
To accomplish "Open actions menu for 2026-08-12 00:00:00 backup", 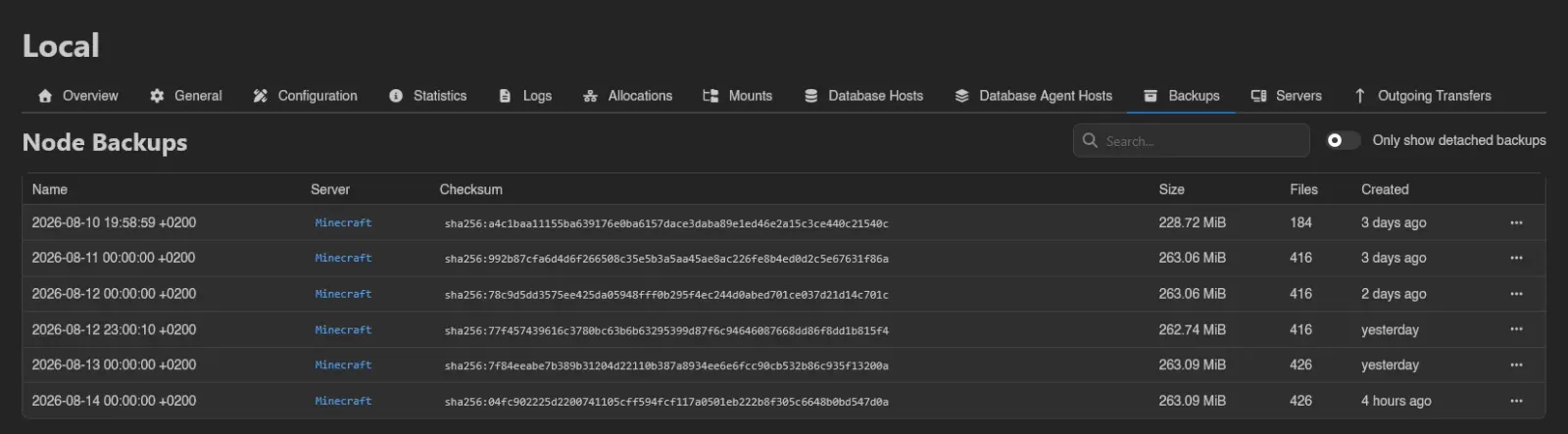I will pos(1516,294).
